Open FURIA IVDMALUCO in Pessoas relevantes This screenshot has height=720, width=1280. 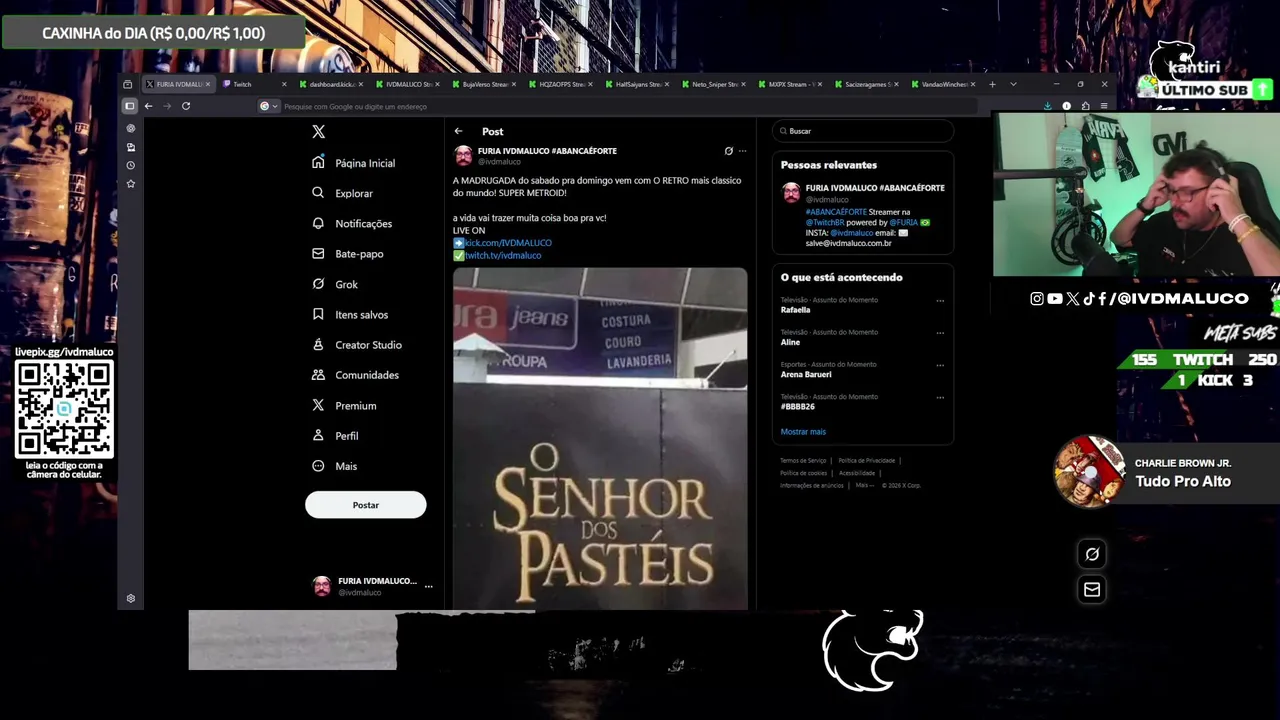point(875,188)
